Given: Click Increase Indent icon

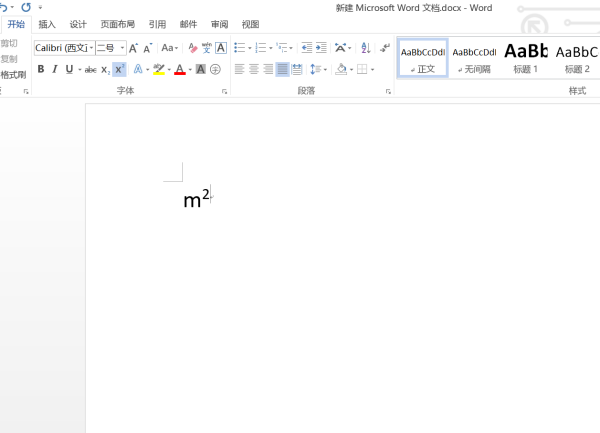Looking at the screenshot, I should coord(321,48).
